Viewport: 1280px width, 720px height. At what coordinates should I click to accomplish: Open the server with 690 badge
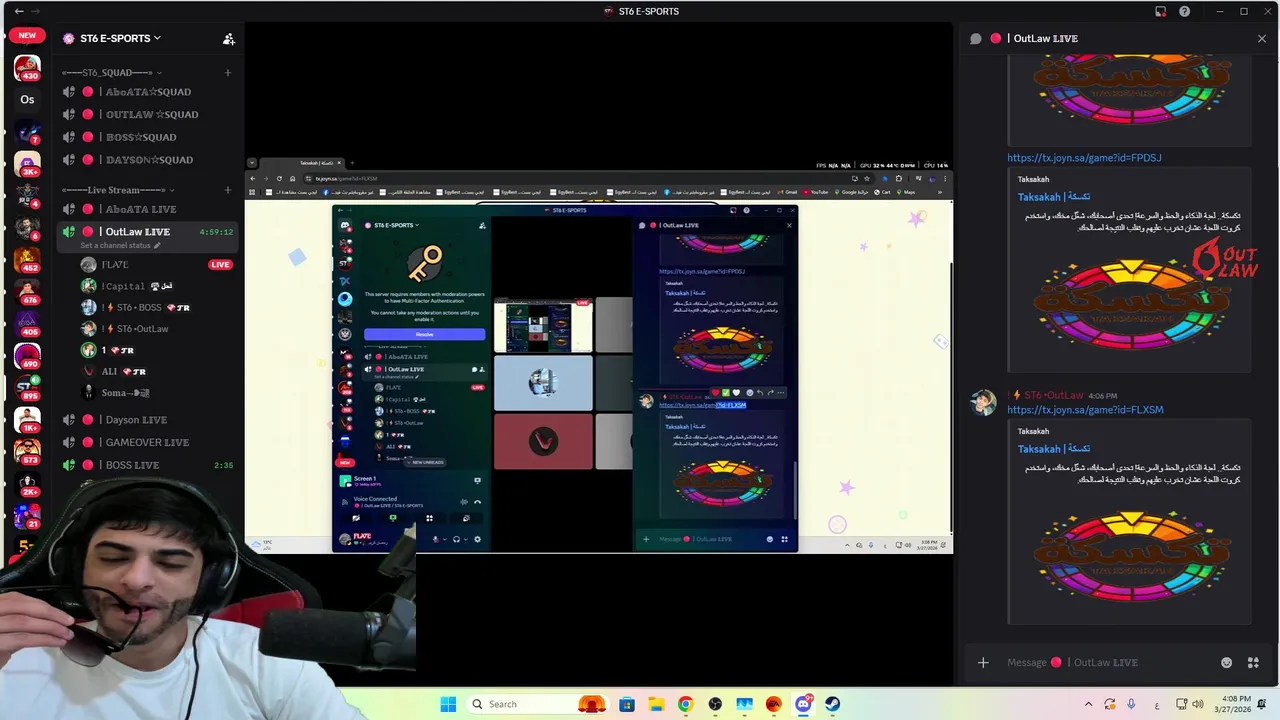(27, 356)
